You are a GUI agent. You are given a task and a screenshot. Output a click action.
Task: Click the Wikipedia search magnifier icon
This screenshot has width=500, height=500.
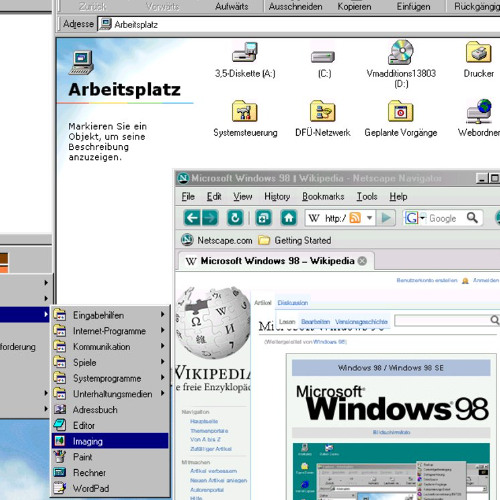pyautogui.click(x=495, y=320)
